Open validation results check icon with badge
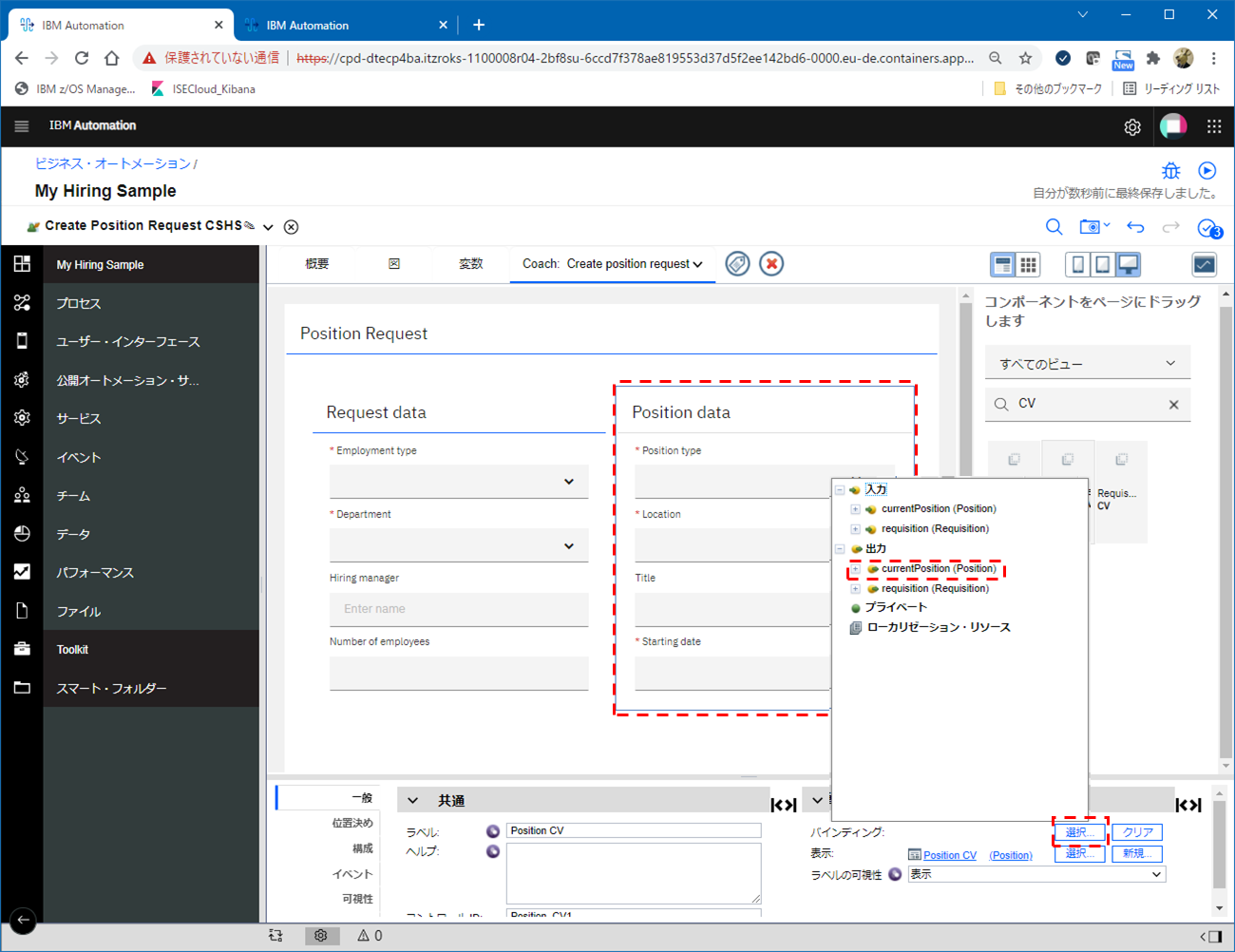1235x952 pixels. (1209, 228)
